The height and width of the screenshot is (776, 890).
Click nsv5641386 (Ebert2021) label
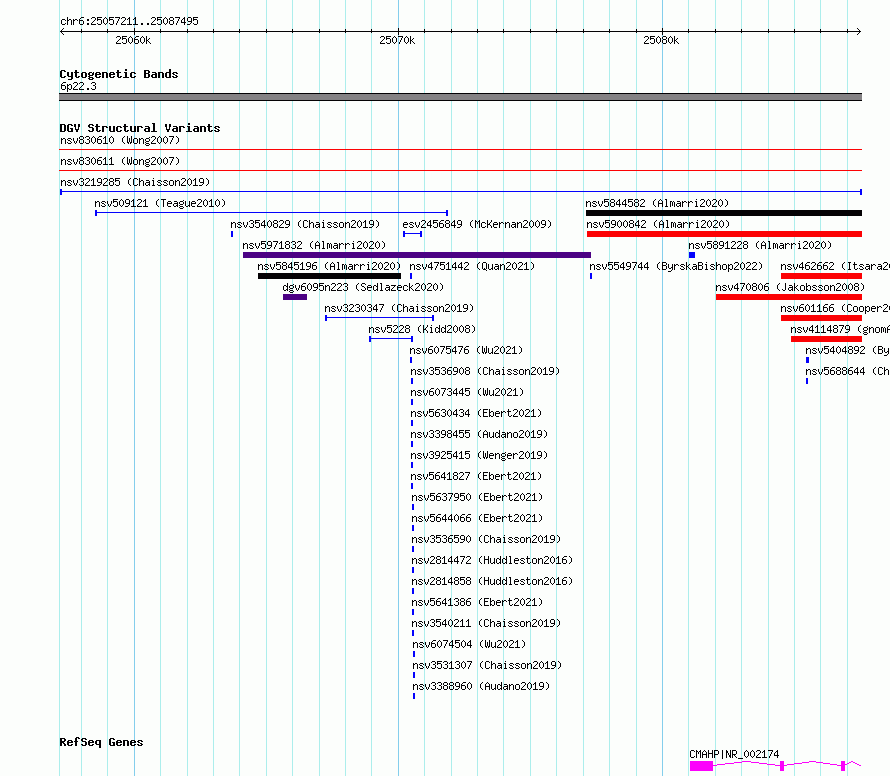[x=477, y=602]
